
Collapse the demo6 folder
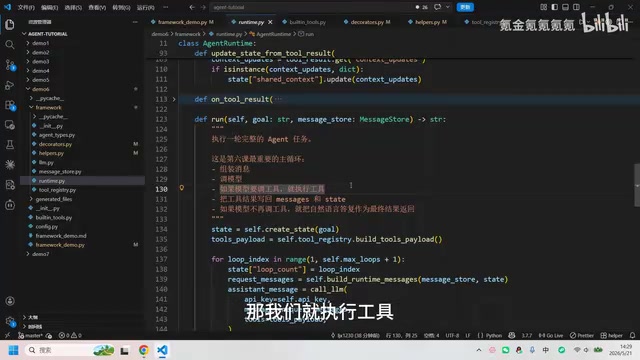pos(40,89)
